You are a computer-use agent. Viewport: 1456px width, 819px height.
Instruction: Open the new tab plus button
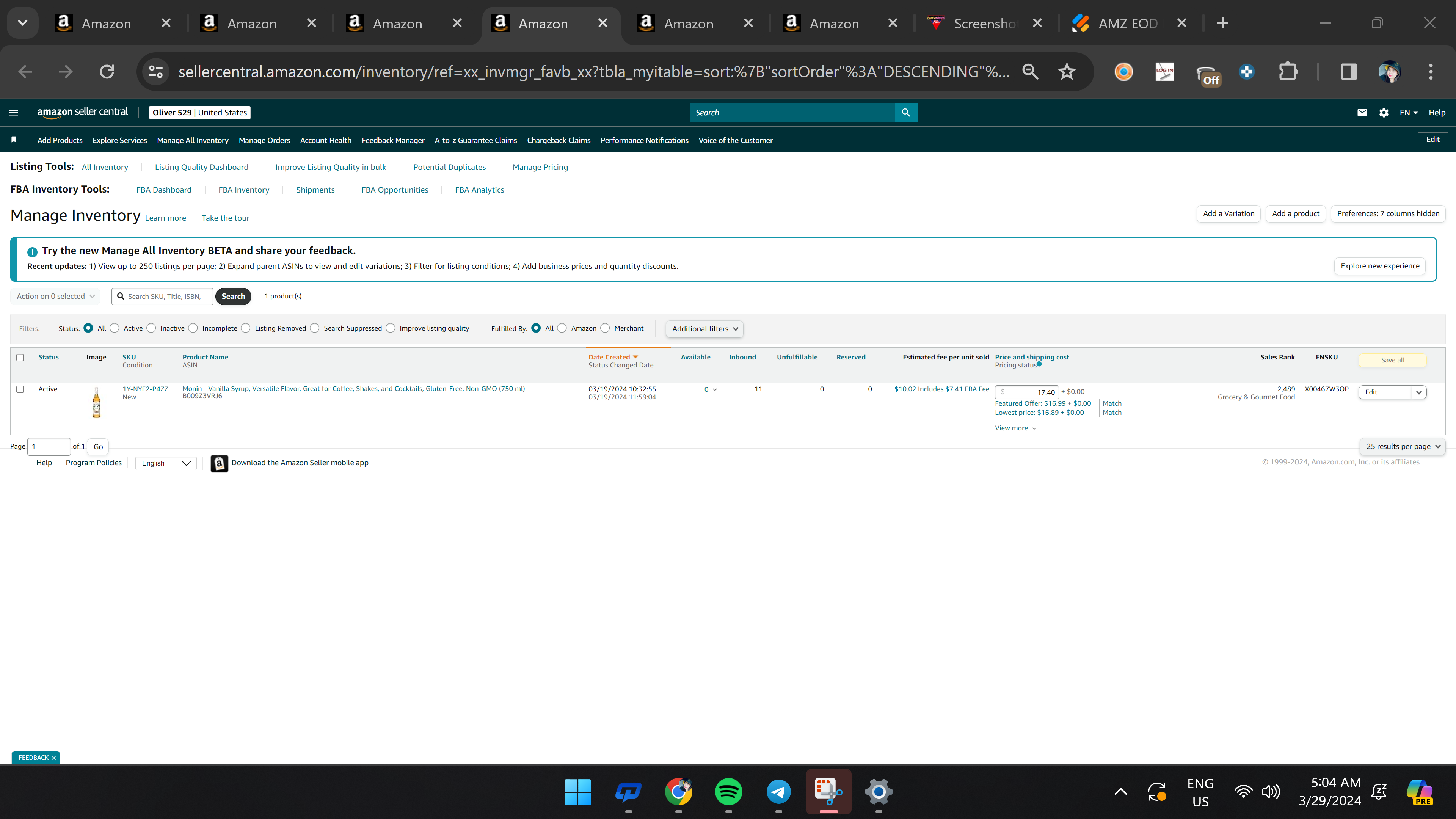point(1222,23)
